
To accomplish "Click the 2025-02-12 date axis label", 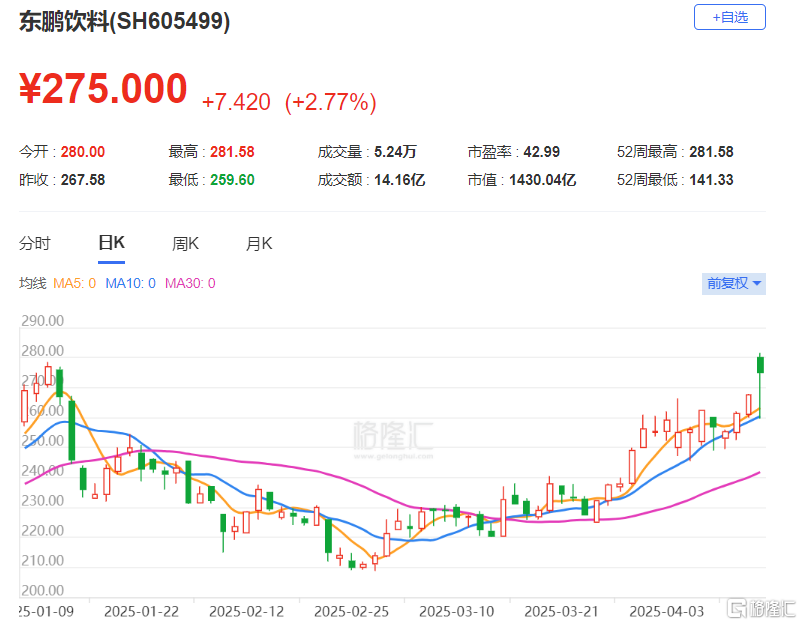I will [x=247, y=612].
